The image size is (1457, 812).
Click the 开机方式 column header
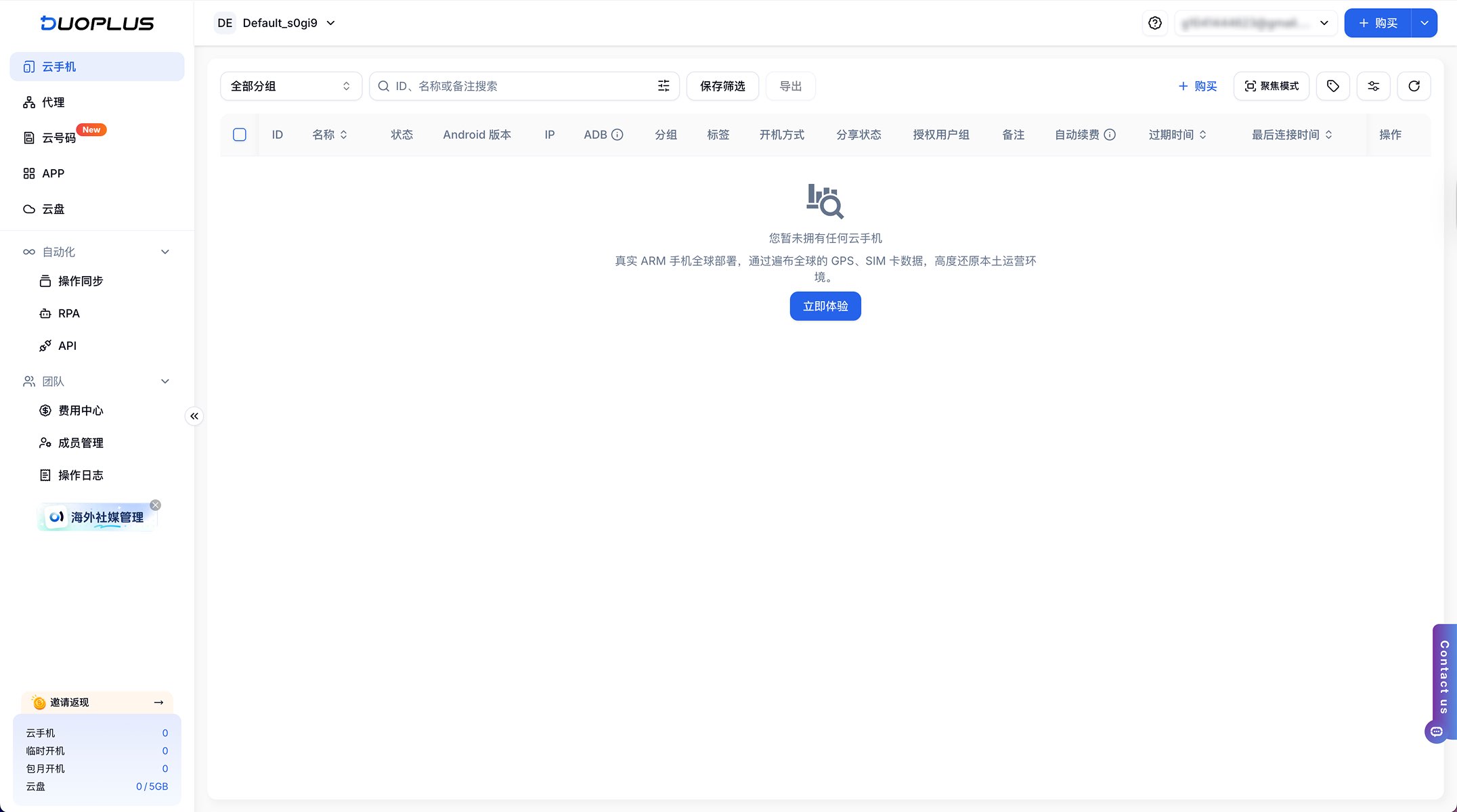tap(782, 135)
